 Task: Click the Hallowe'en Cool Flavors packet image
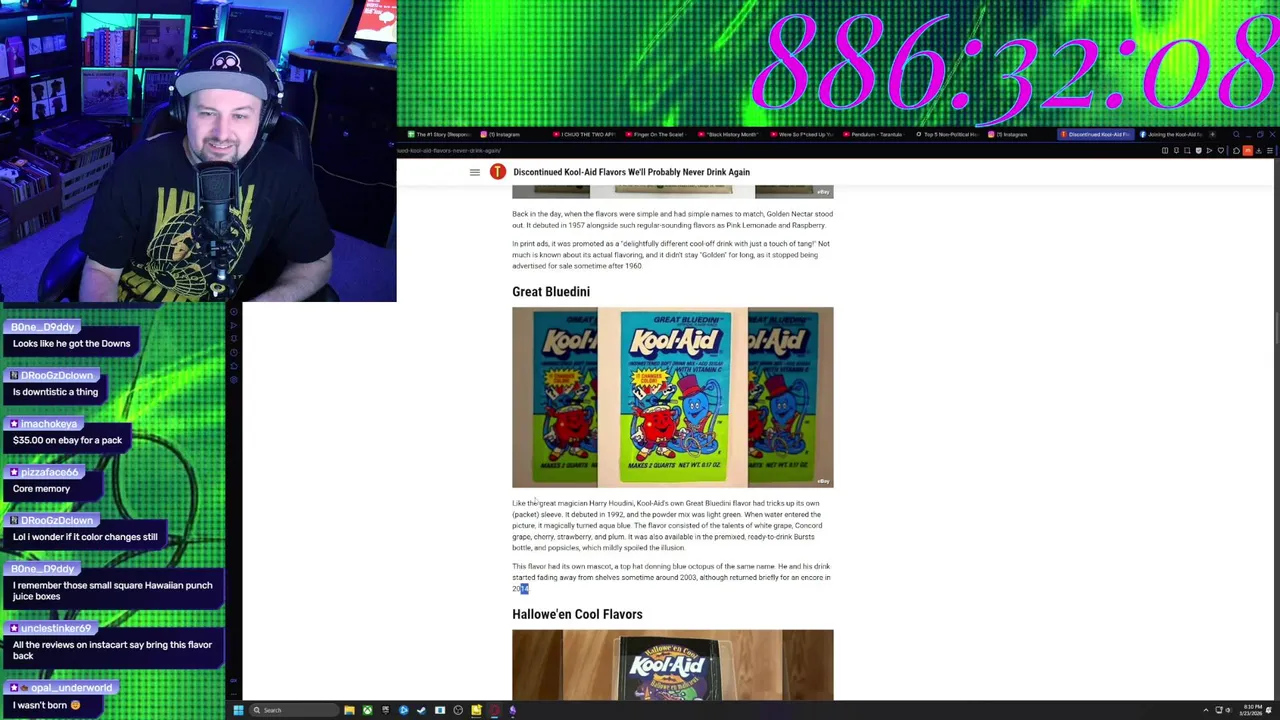(x=672, y=665)
